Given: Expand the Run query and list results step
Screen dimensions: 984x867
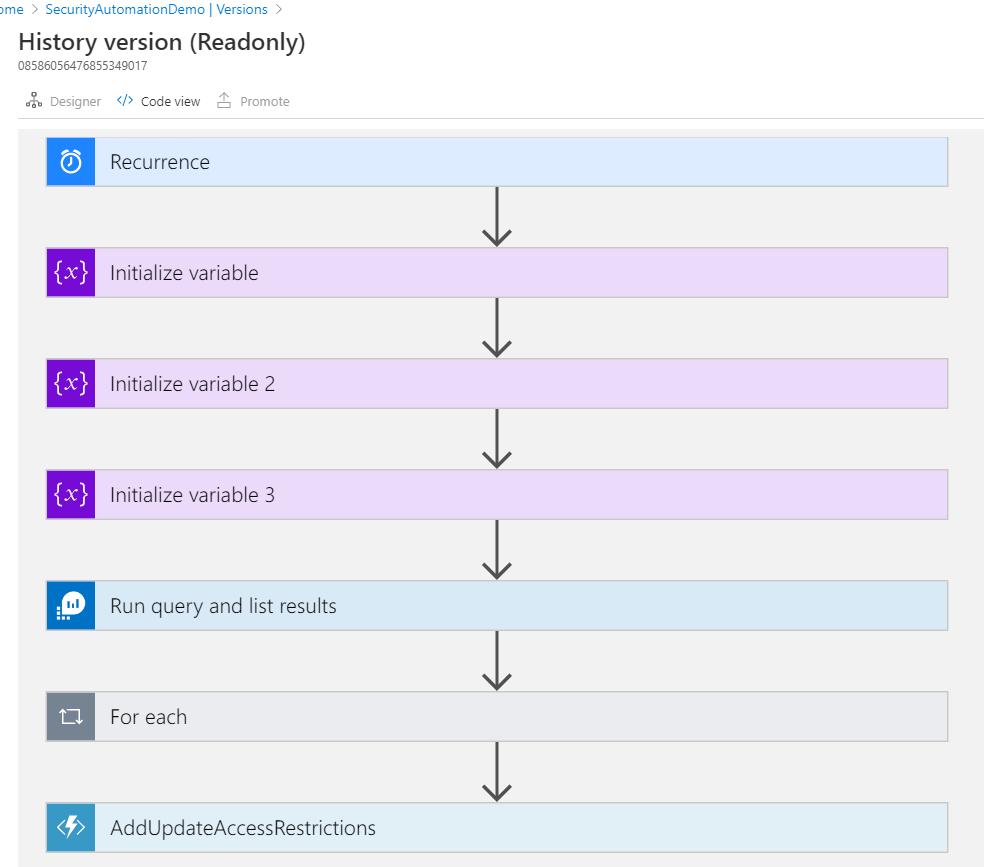Looking at the screenshot, I should 520,606.
